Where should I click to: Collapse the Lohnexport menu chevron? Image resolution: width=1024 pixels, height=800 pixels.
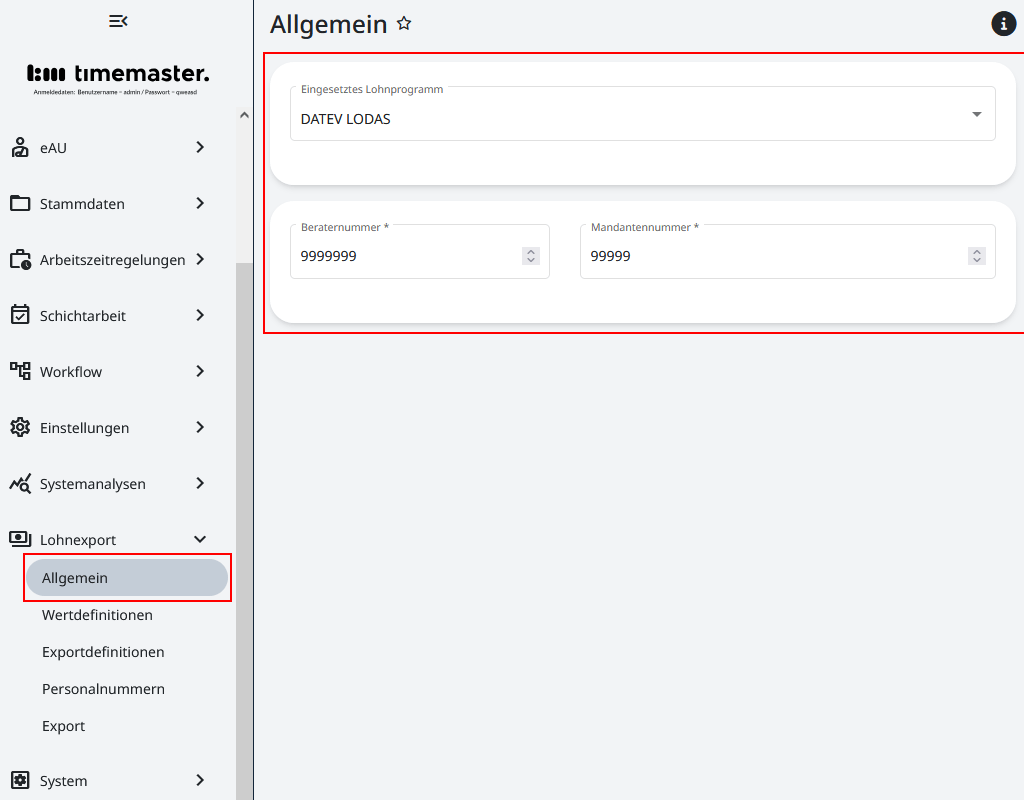coord(199,539)
